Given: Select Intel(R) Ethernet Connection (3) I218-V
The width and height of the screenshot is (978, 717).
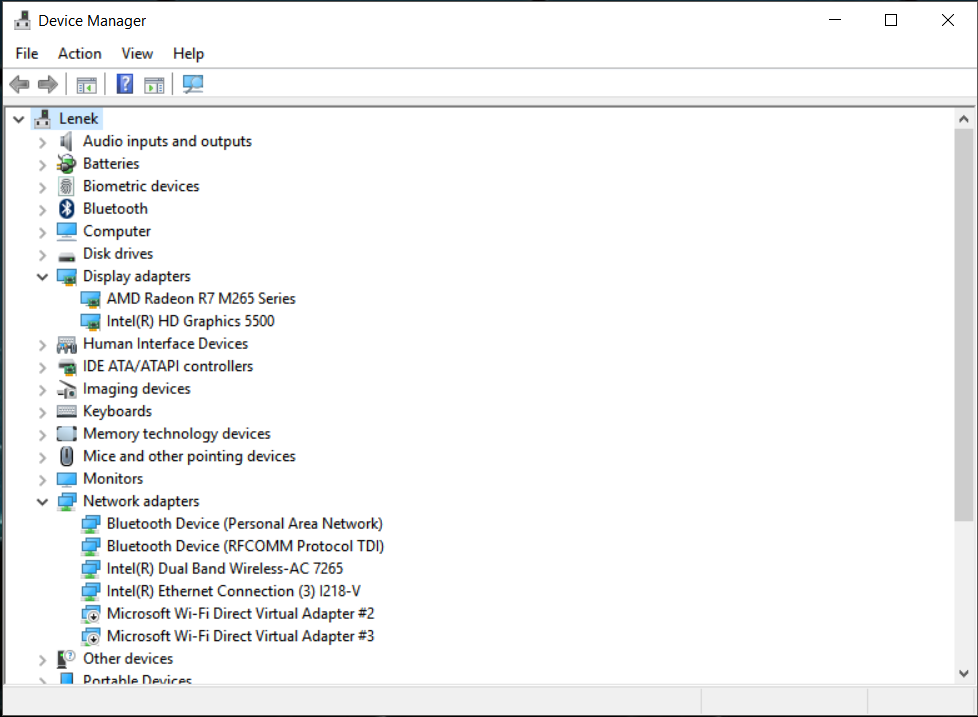Looking at the screenshot, I should pos(233,591).
